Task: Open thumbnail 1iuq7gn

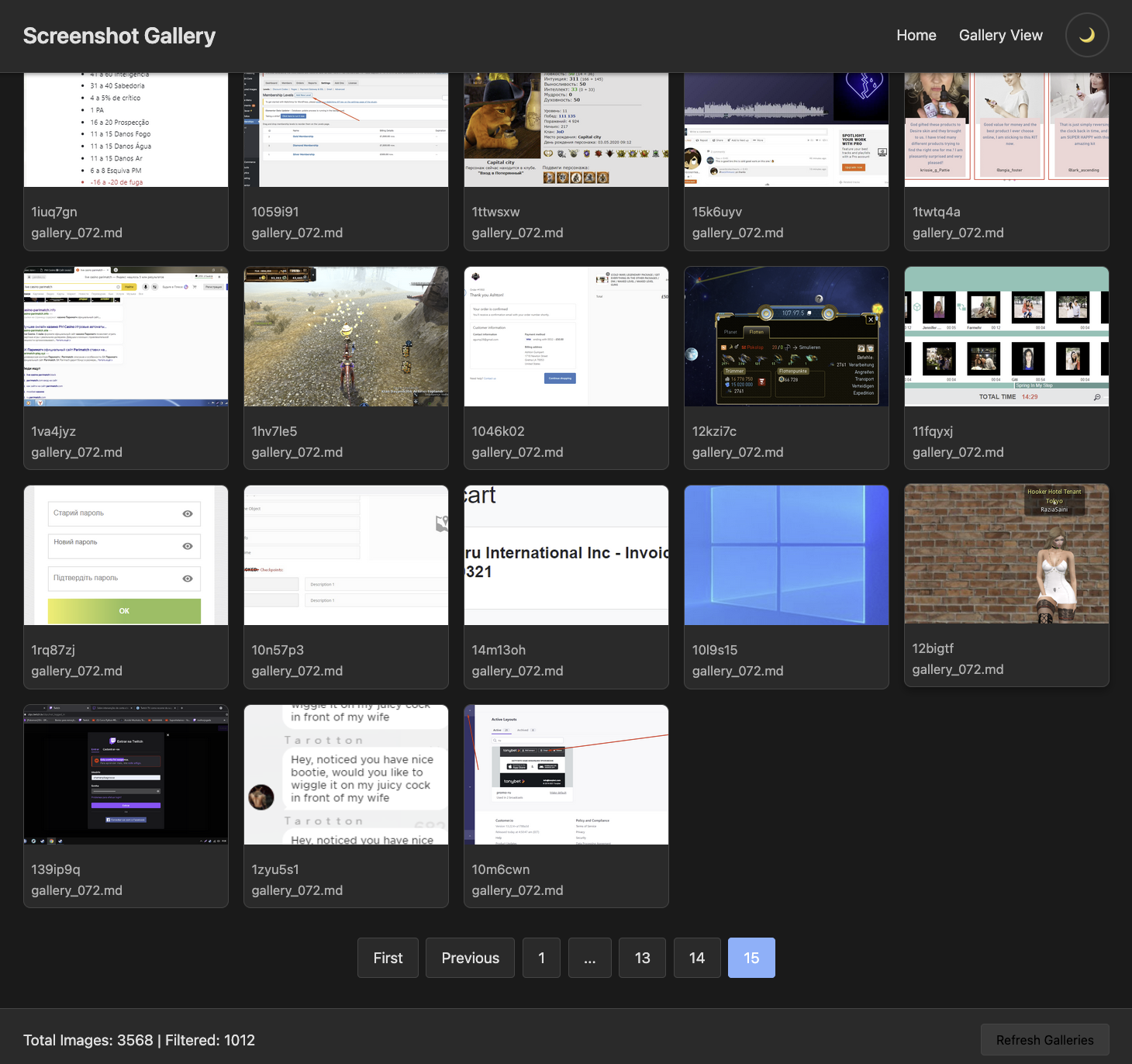Action: click(x=126, y=130)
